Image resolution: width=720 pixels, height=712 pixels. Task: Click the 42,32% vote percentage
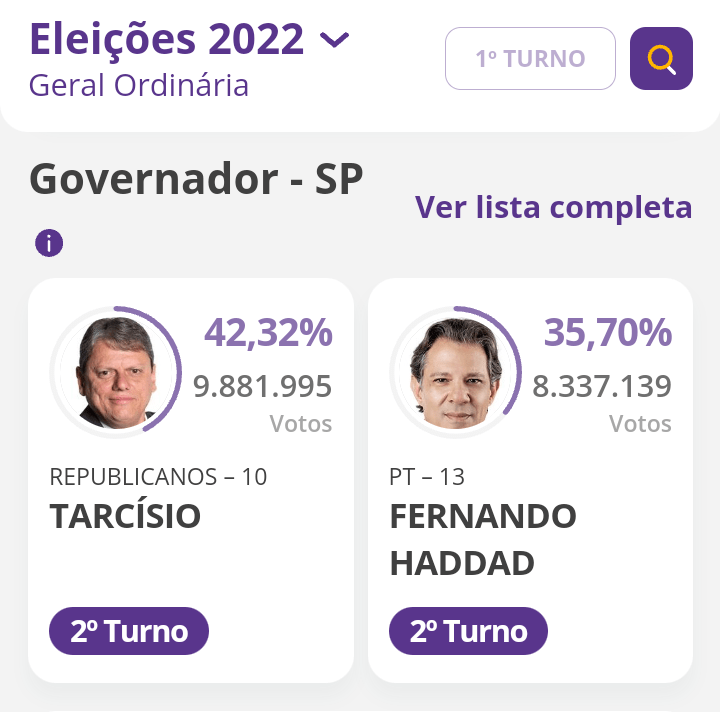(268, 333)
